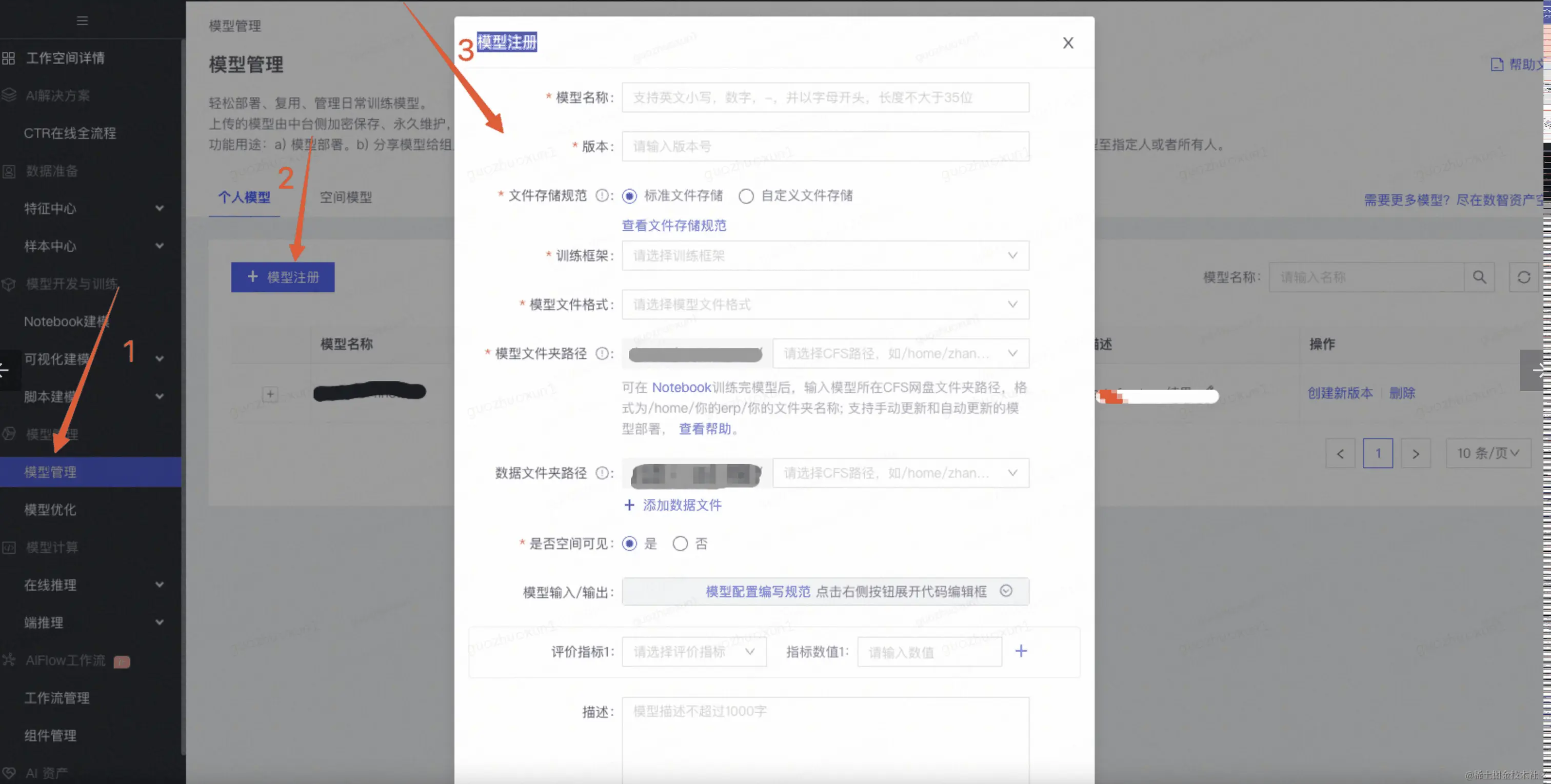Screen dimensions: 1551x784
Task: Switch to the 空间模型 tab
Action: click(x=346, y=197)
